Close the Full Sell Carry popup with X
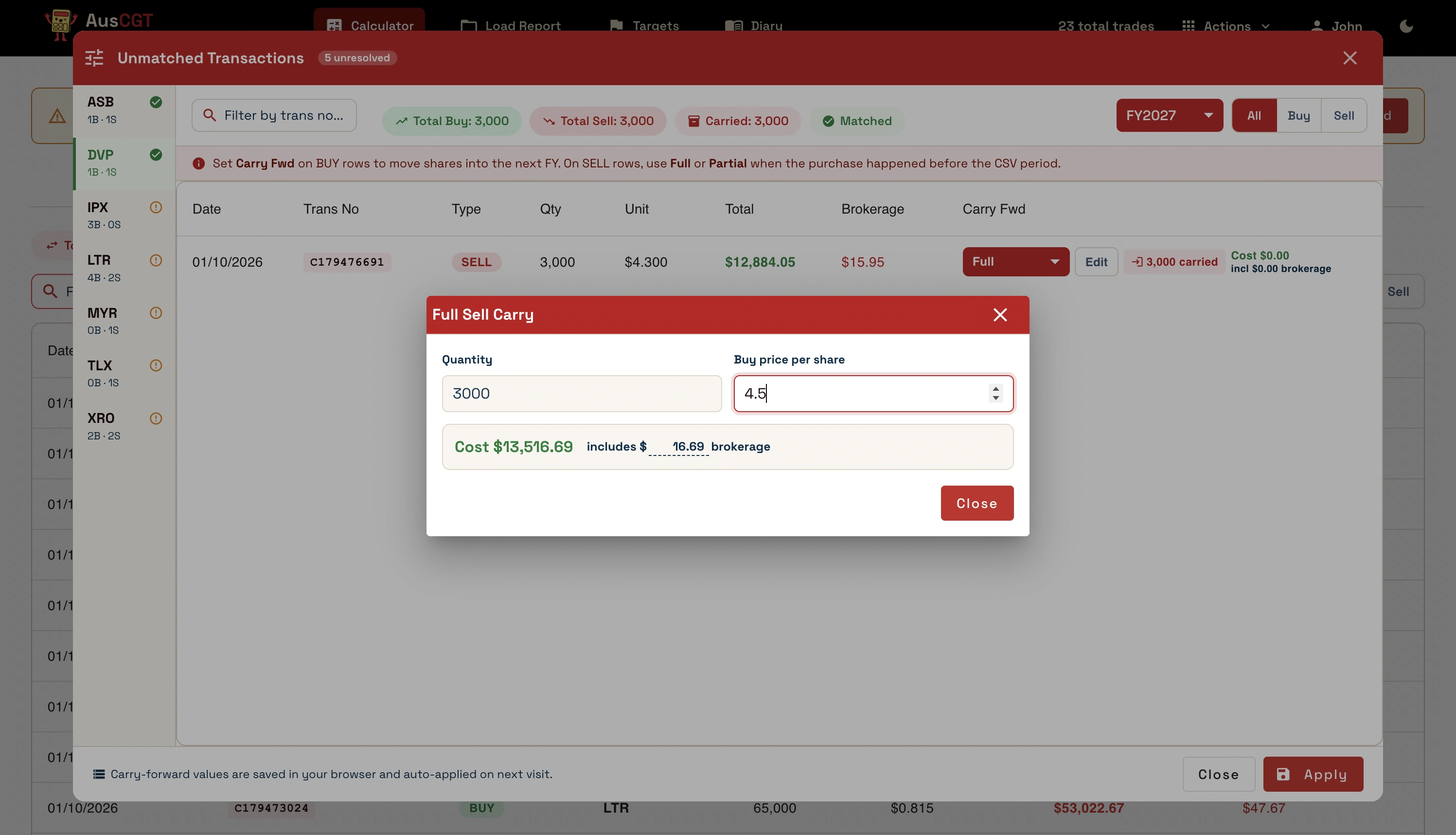This screenshot has height=835, width=1456. 1000,315
